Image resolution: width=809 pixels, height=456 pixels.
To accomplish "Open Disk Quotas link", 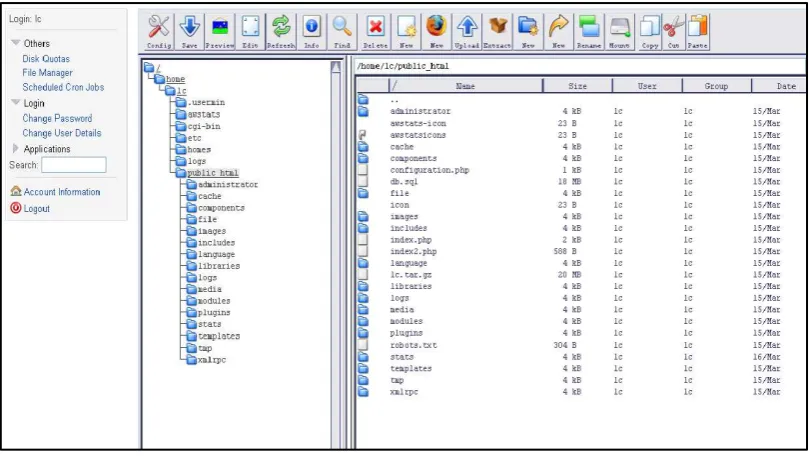I will tap(46, 58).
